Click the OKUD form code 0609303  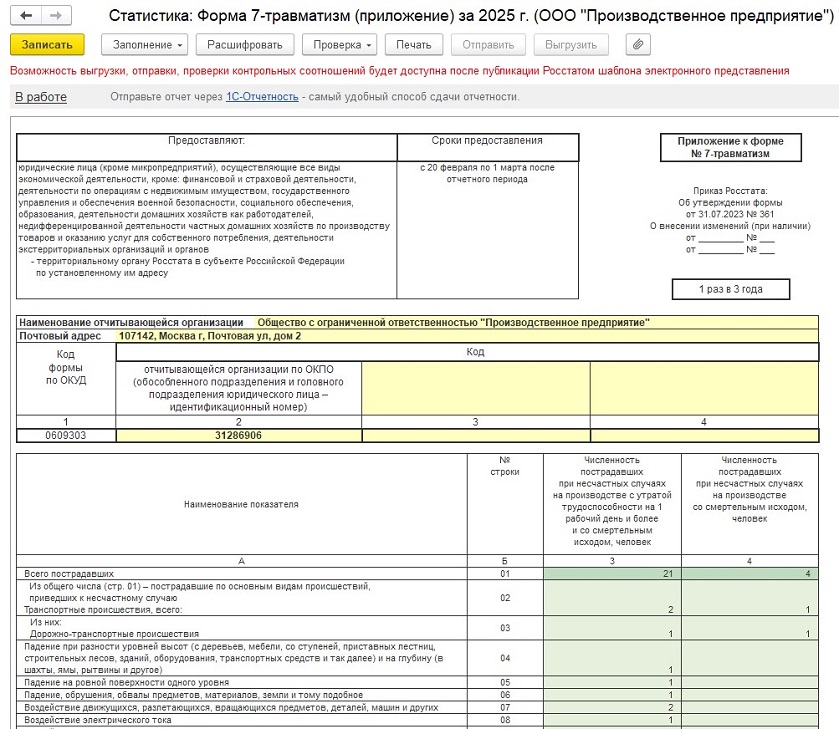pos(66,435)
